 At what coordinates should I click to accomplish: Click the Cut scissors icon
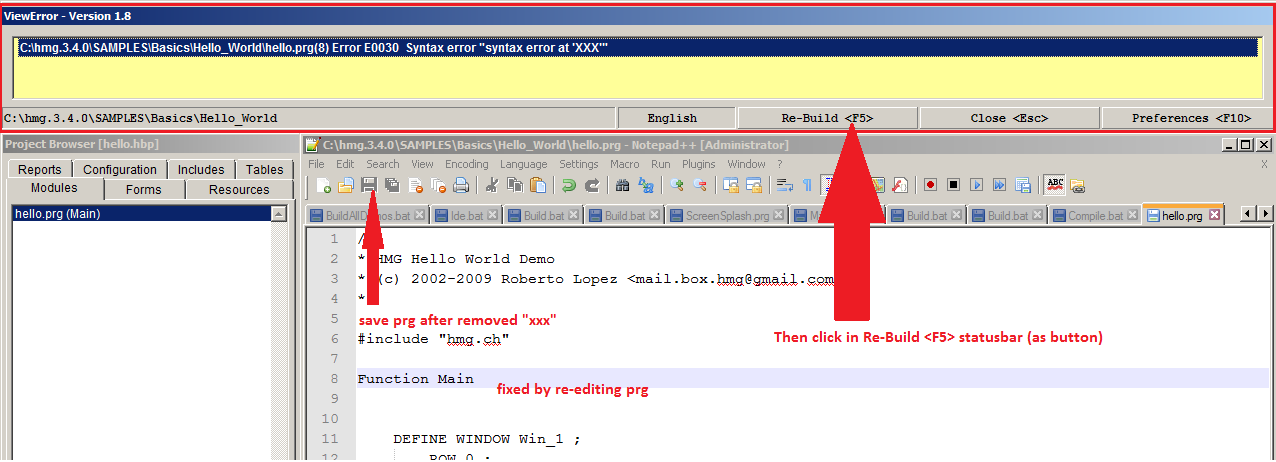tap(491, 185)
